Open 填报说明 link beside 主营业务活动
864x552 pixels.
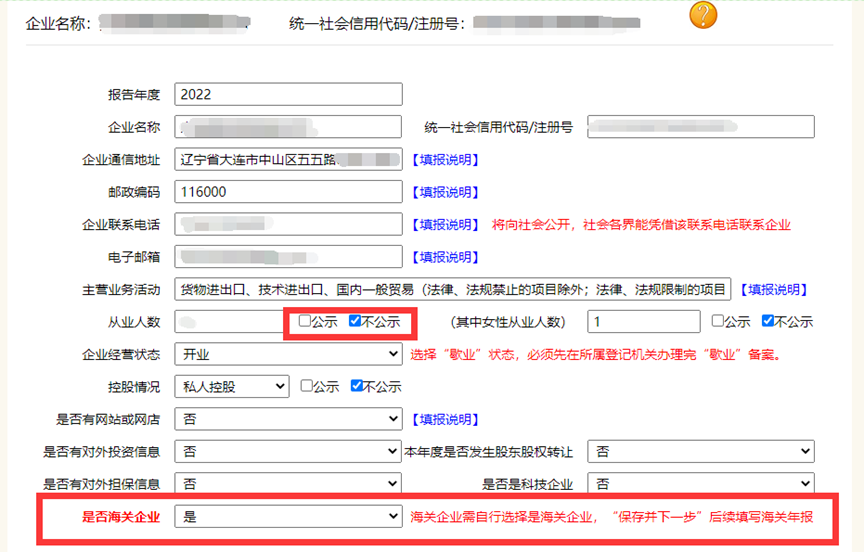tap(774, 290)
